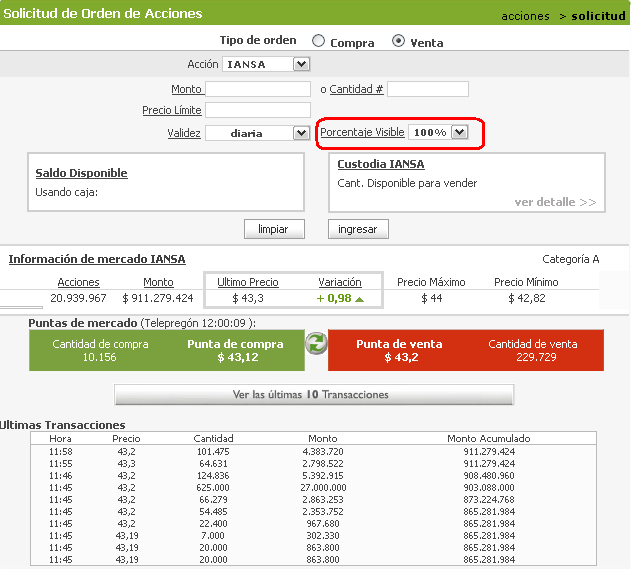The image size is (631, 569).
Task: Select the Compra radio button
Action: click(319, 41)
